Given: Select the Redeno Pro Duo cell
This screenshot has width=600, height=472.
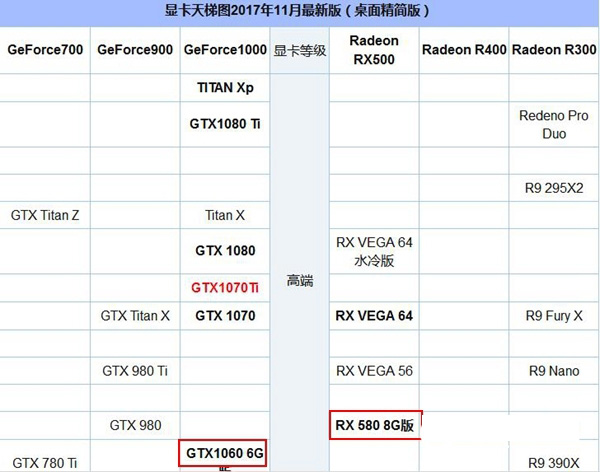Looking at the screenshot, I should point(554,124).
